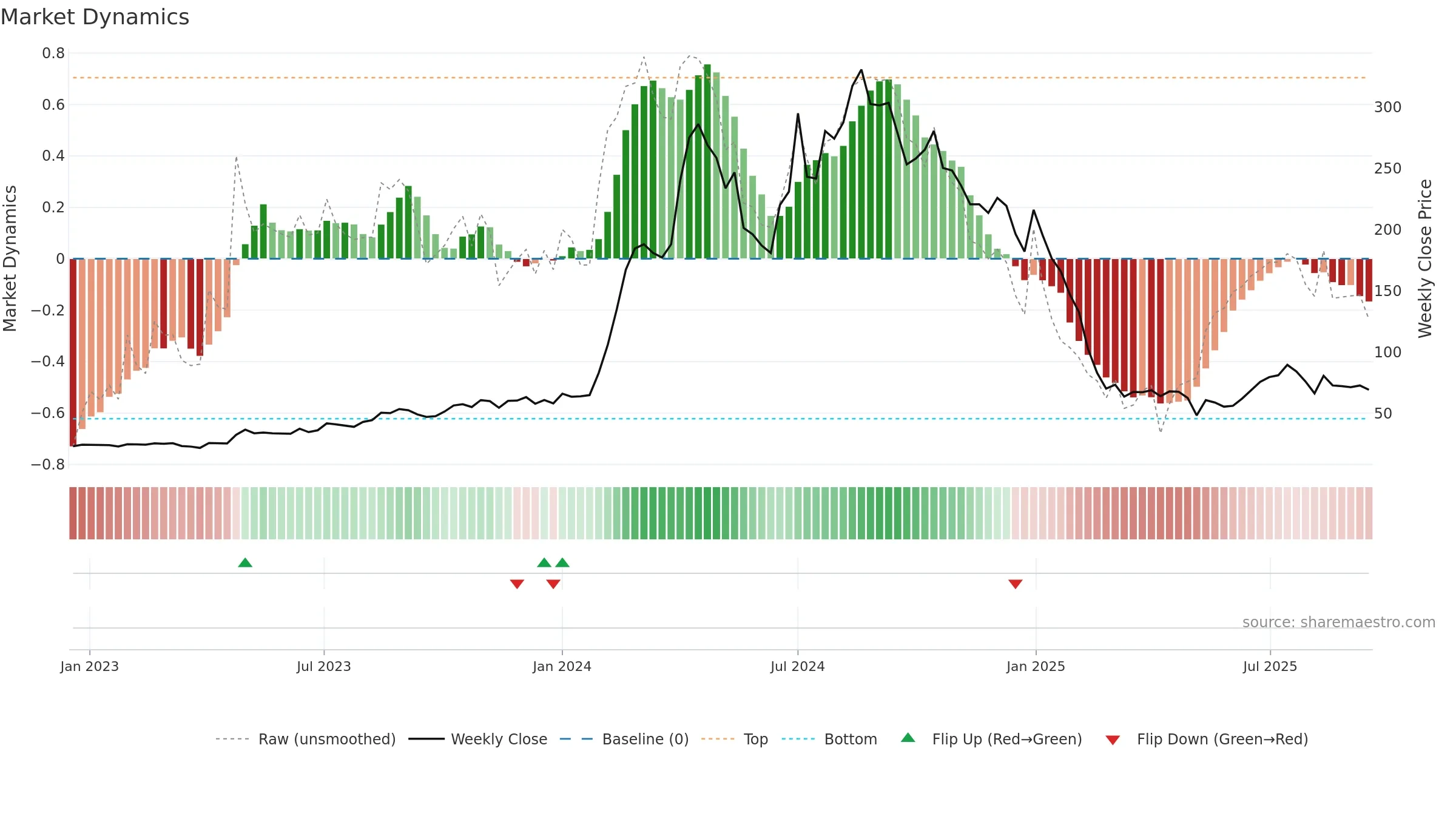The height and width of the screenshot is (819, 1456).
Task: Click the 300 price axis tick label
Action: point(1388,107)
